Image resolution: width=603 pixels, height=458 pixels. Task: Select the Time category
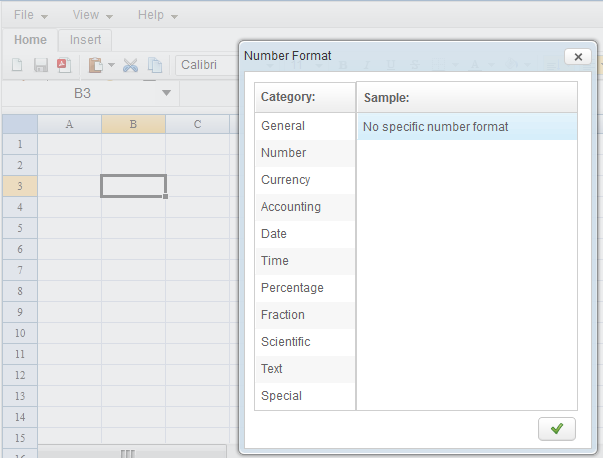305,261
